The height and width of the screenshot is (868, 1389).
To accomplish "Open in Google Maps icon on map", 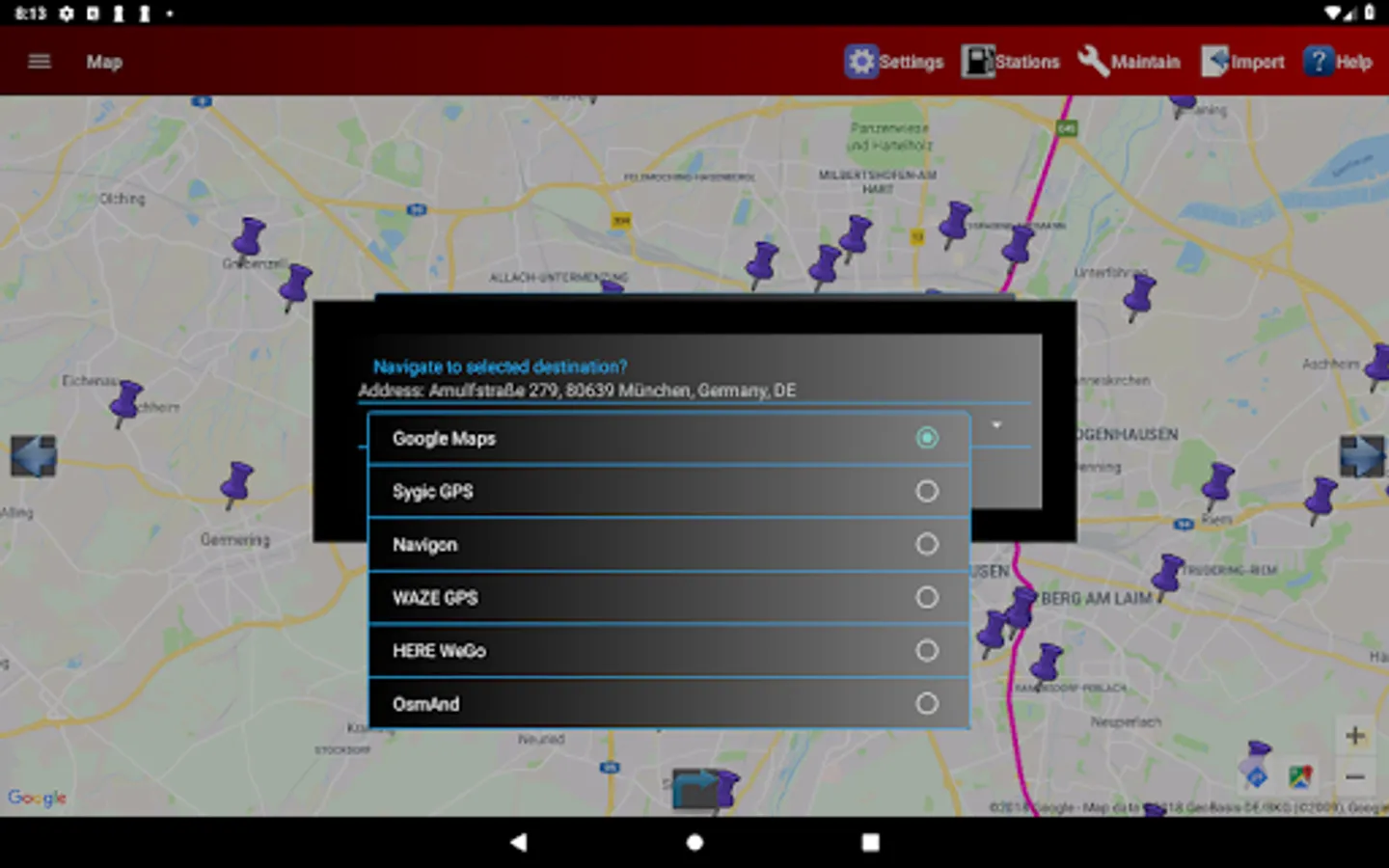I will point(1300,776).
